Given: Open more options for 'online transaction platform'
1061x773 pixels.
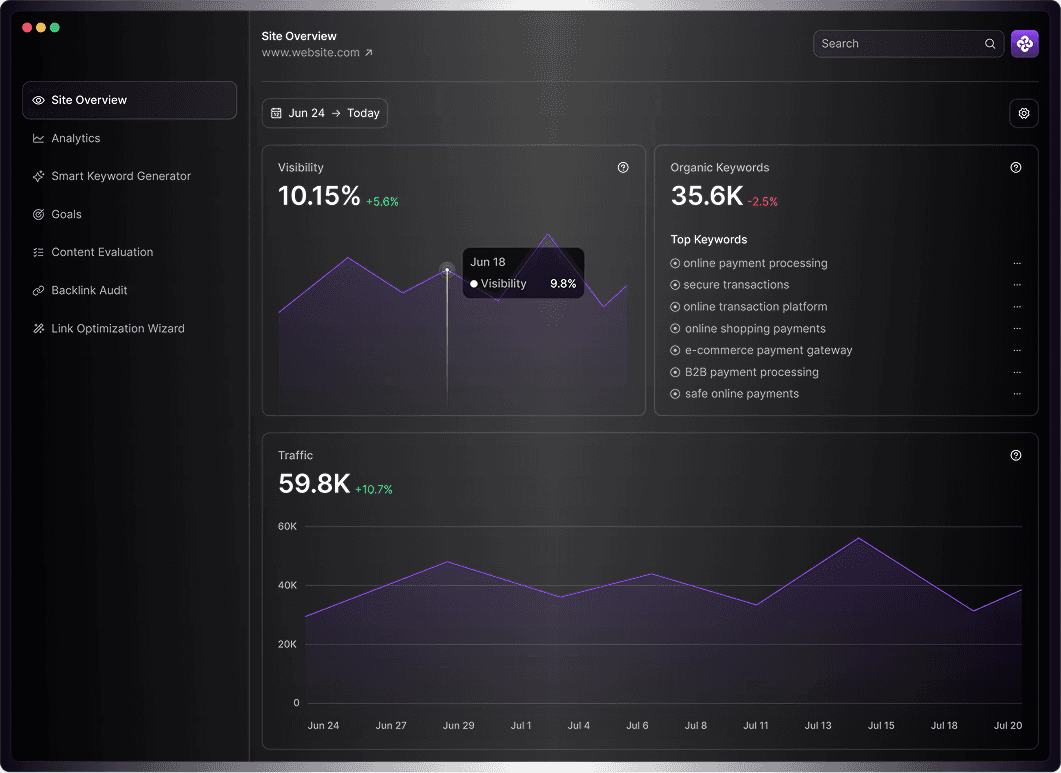Looking at the screenshot, I should point(1017,307).
